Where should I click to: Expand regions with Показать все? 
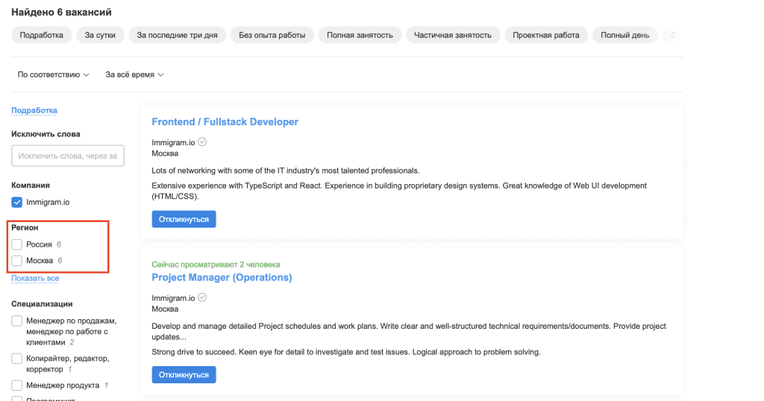point(35,278)
